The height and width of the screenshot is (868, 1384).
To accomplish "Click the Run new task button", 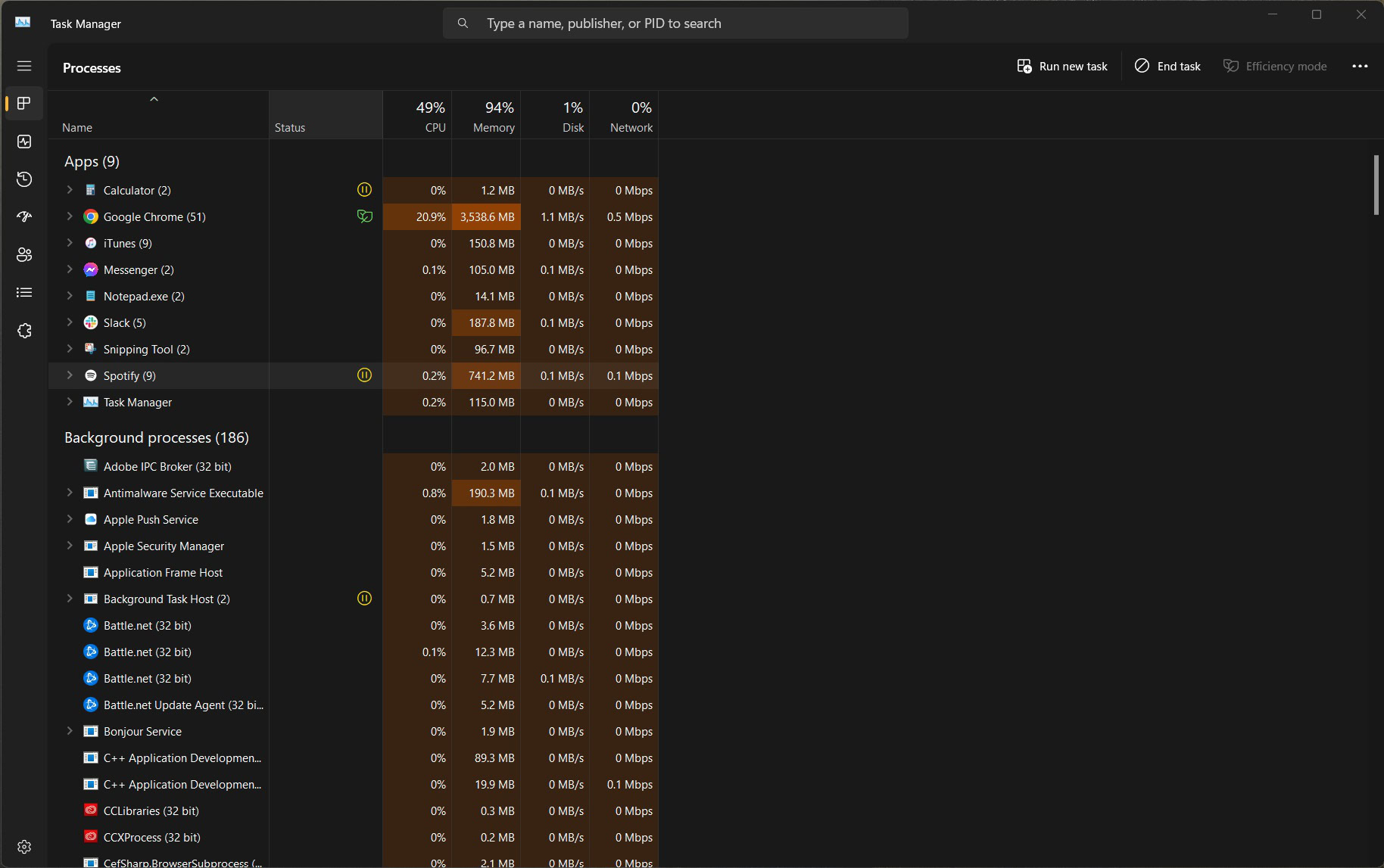I will point(1062,67).
